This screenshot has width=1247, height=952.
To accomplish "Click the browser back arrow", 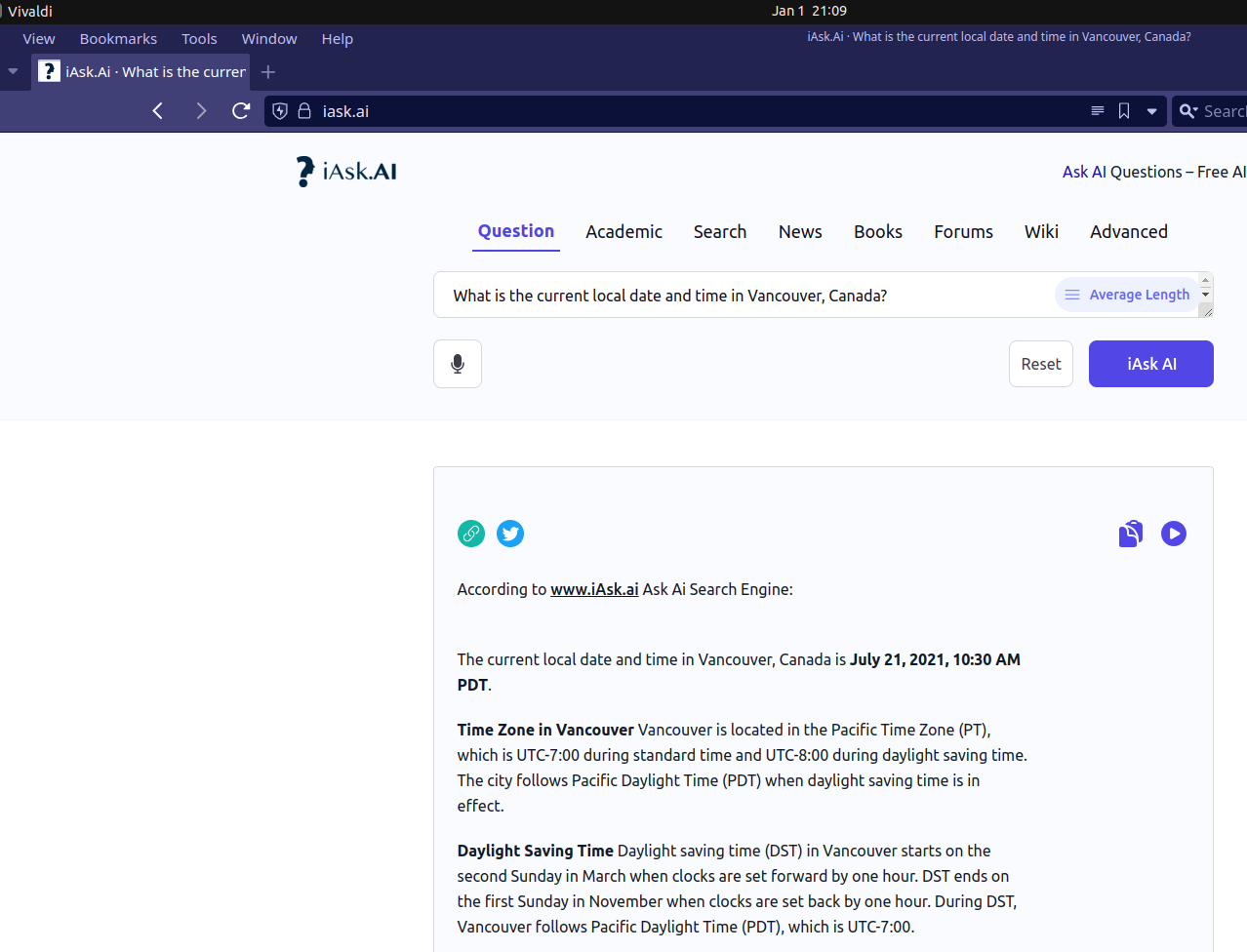I will (x=158, y=111).
